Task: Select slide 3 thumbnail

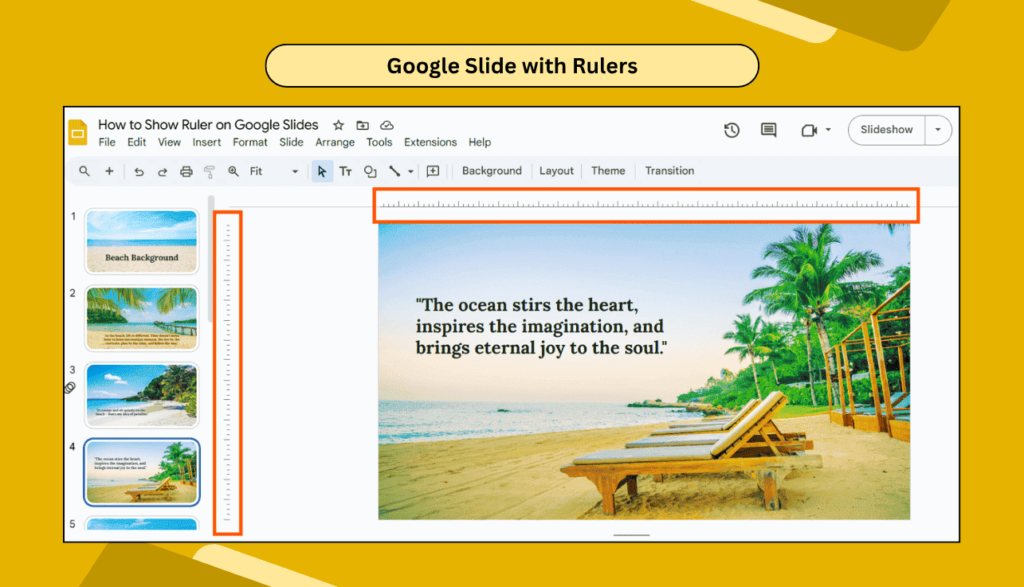Action: pos(141,395)
